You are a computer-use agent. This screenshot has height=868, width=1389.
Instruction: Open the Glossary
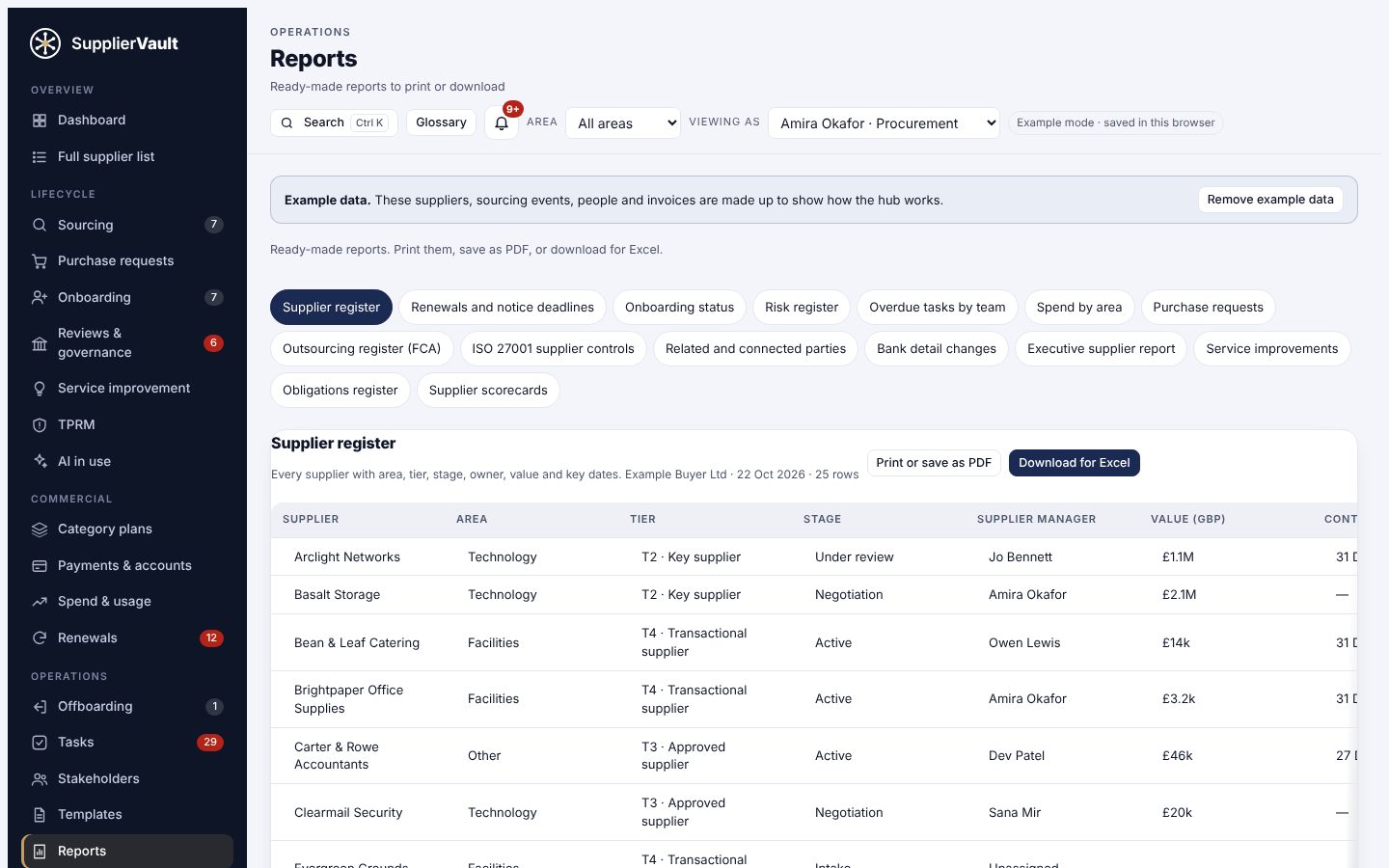point(441,122)
